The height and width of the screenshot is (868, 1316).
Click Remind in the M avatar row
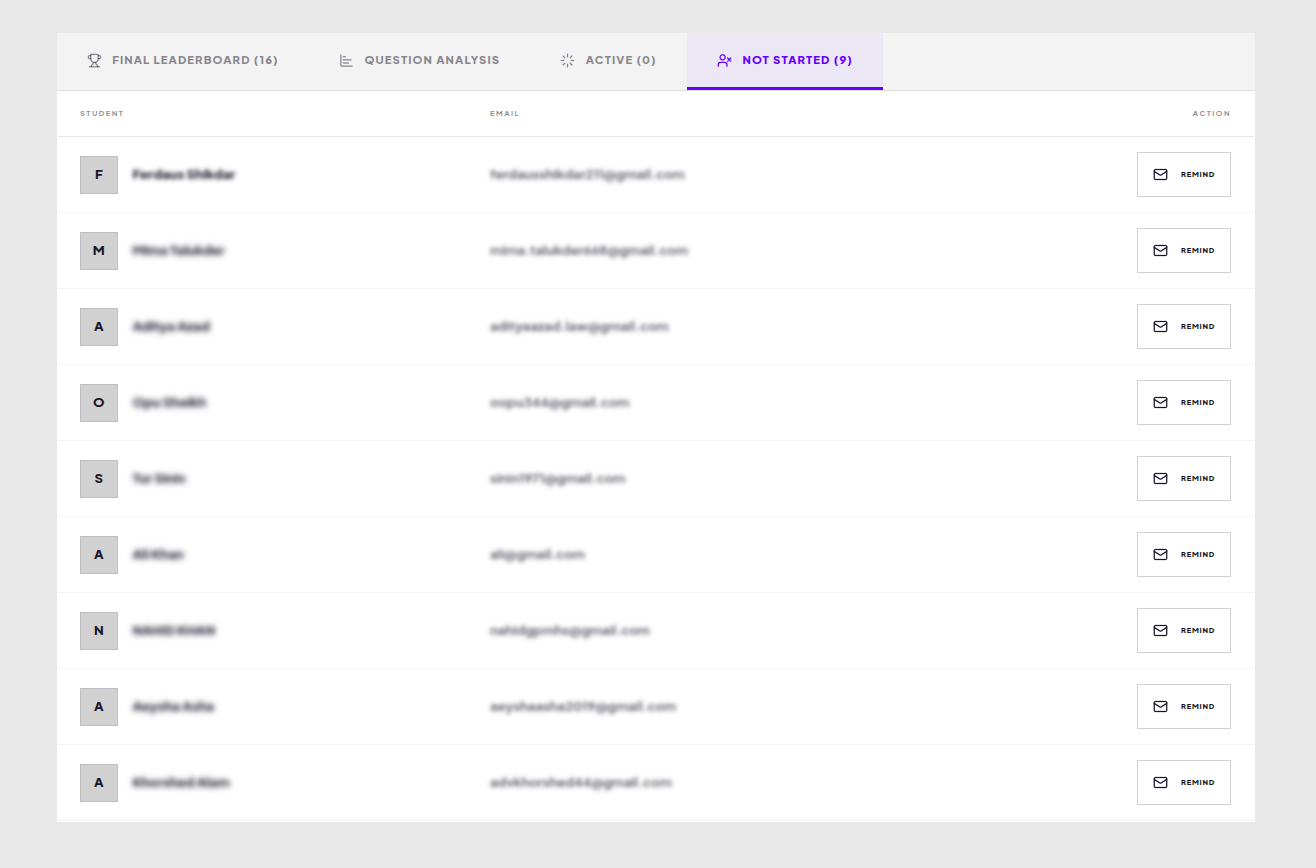click(x=1184, y=251)
